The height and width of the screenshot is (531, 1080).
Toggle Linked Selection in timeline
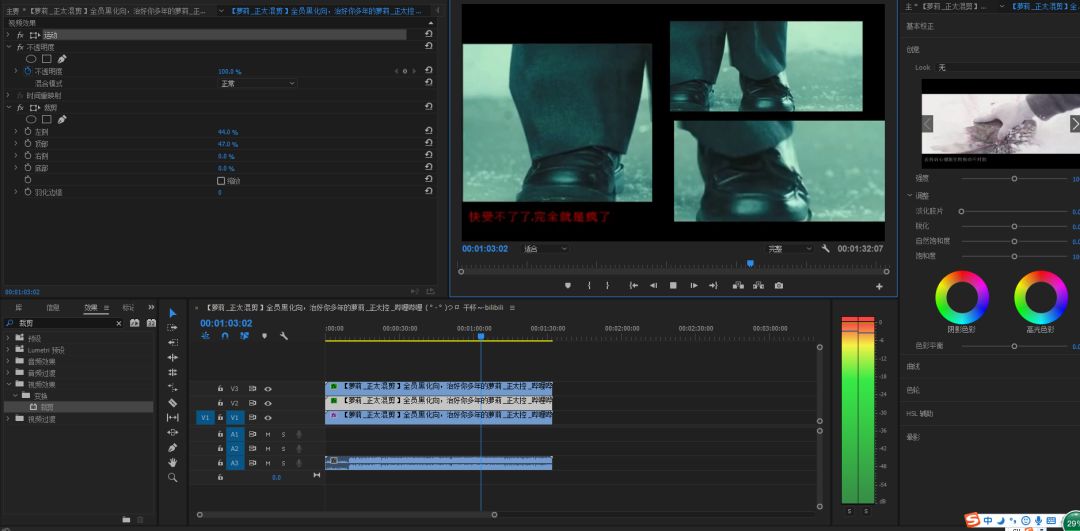pyautogui.click(x=244, y=336)
